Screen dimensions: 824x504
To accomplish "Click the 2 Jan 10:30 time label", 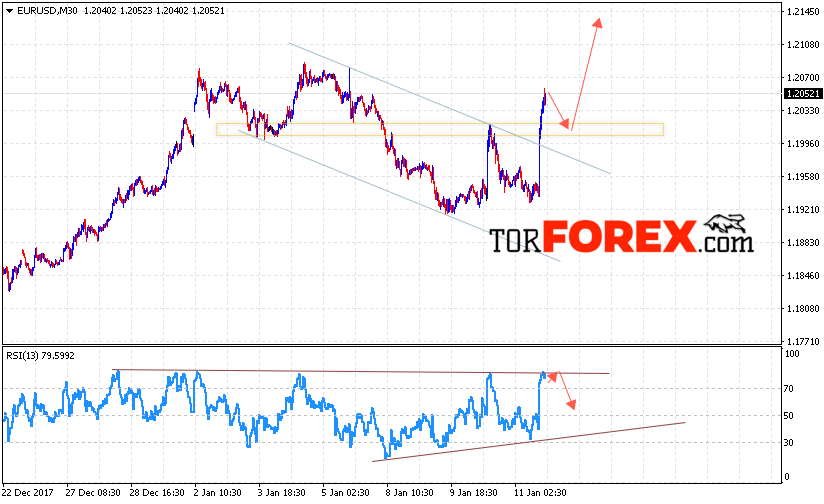I will [x=218, y=493].
